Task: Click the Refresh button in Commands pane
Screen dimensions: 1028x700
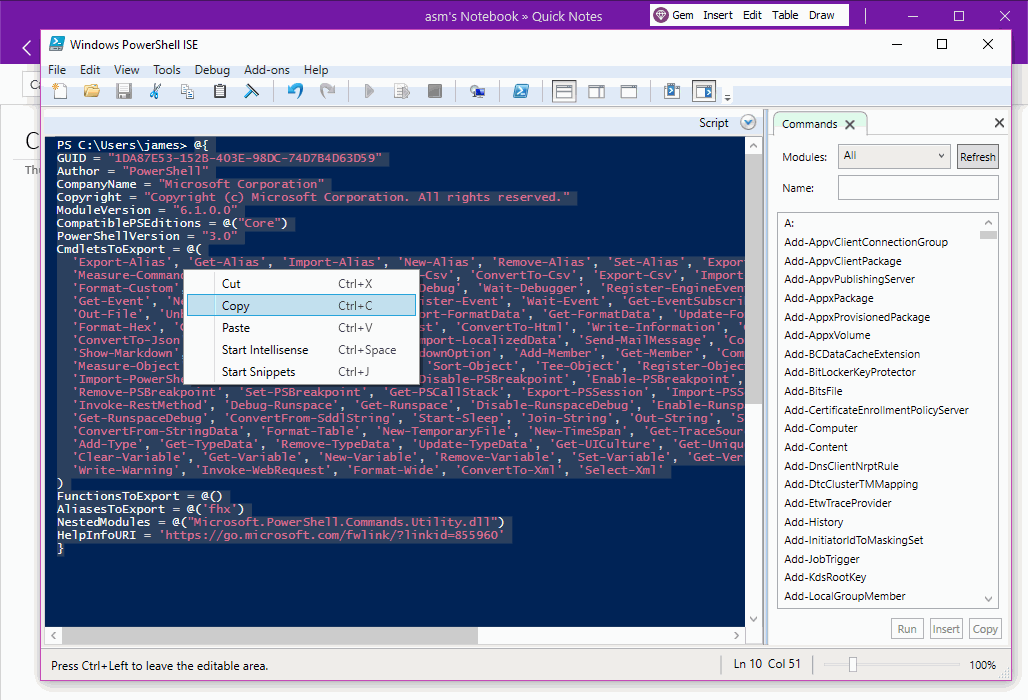Action: click(x=977, y=156)
